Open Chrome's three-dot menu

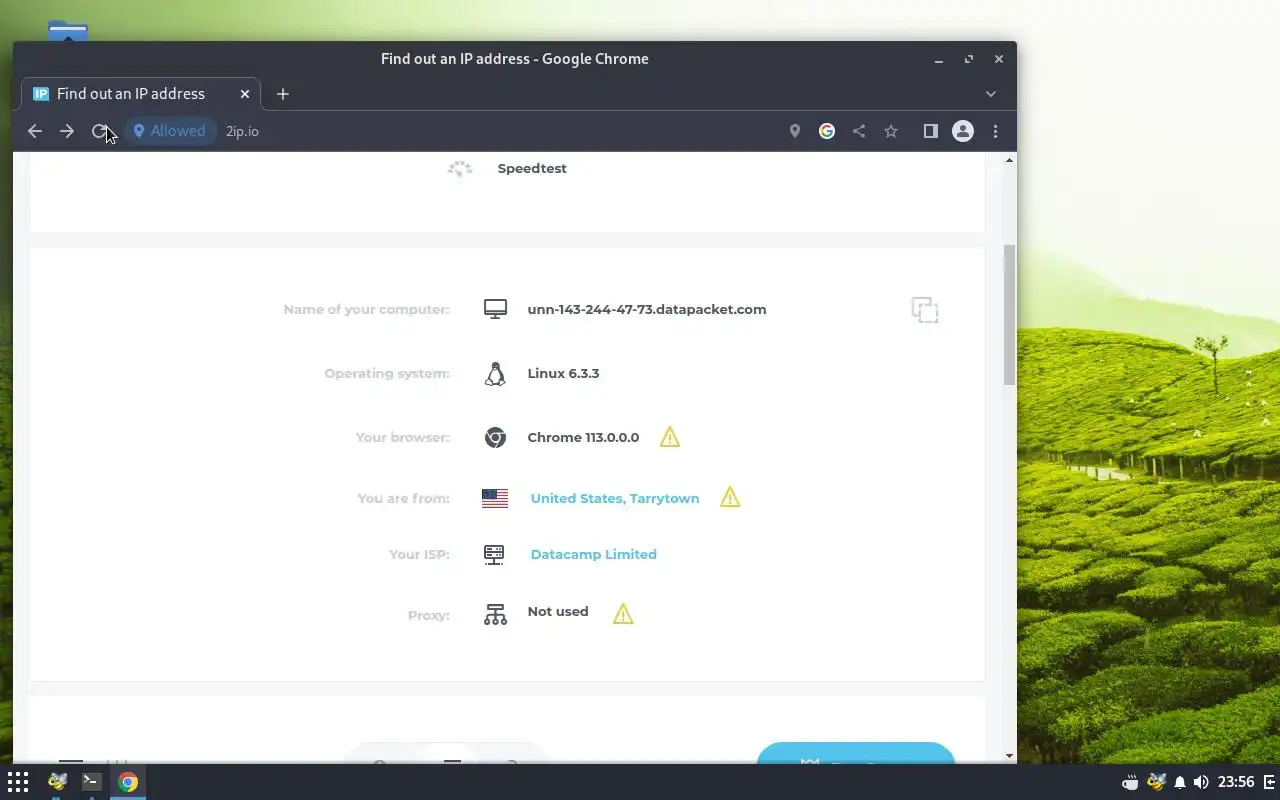(x=995, y=131)
